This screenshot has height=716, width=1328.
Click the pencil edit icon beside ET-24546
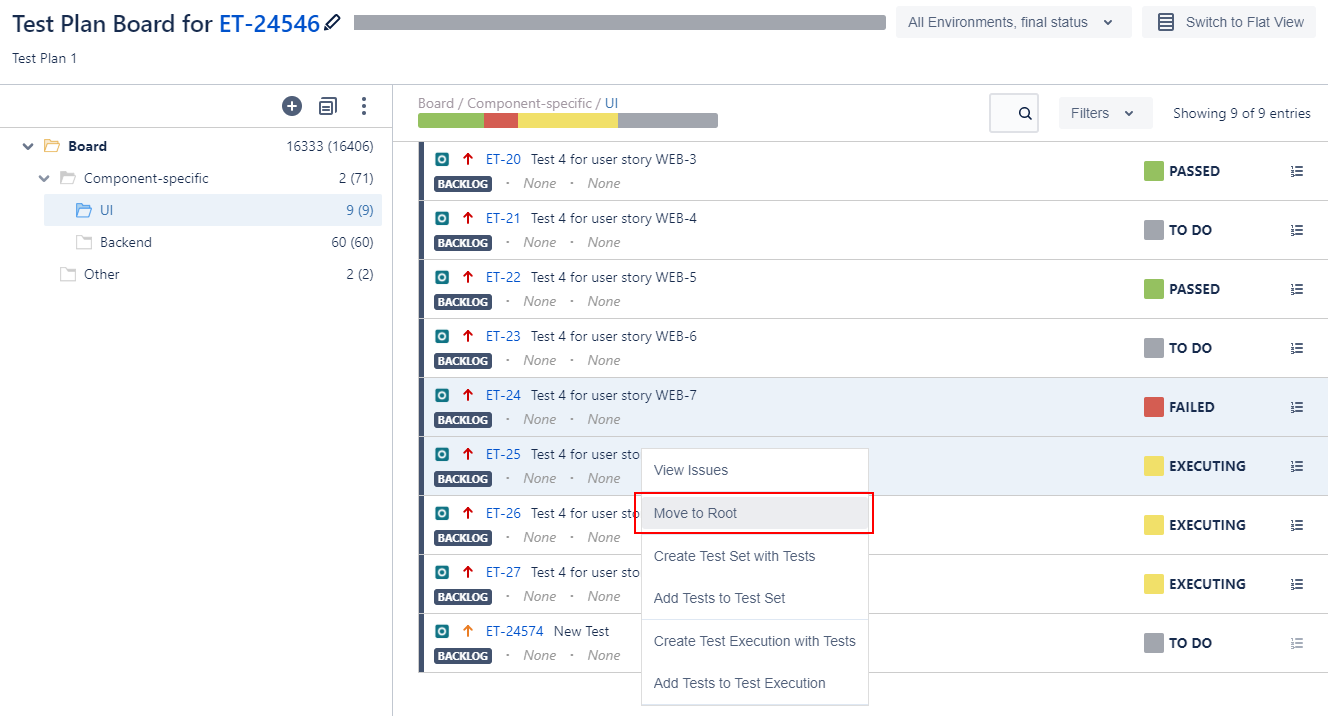pos(333,22)
